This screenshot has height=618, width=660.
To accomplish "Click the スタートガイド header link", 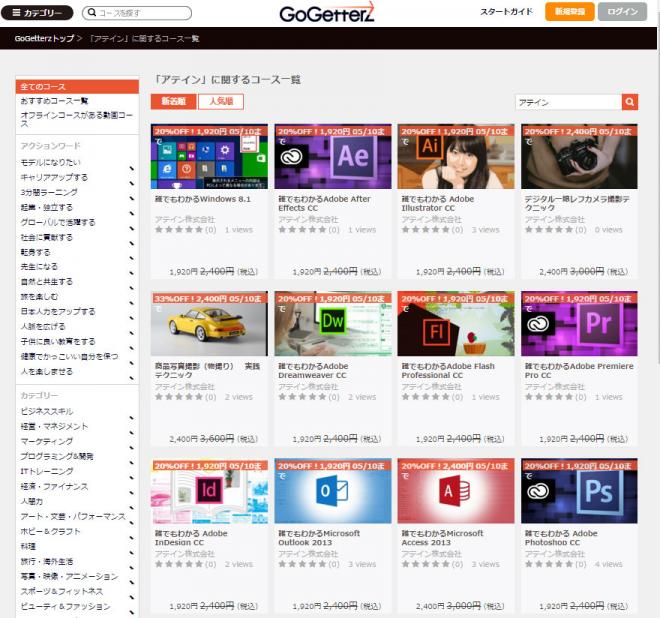I will (506, 12).
